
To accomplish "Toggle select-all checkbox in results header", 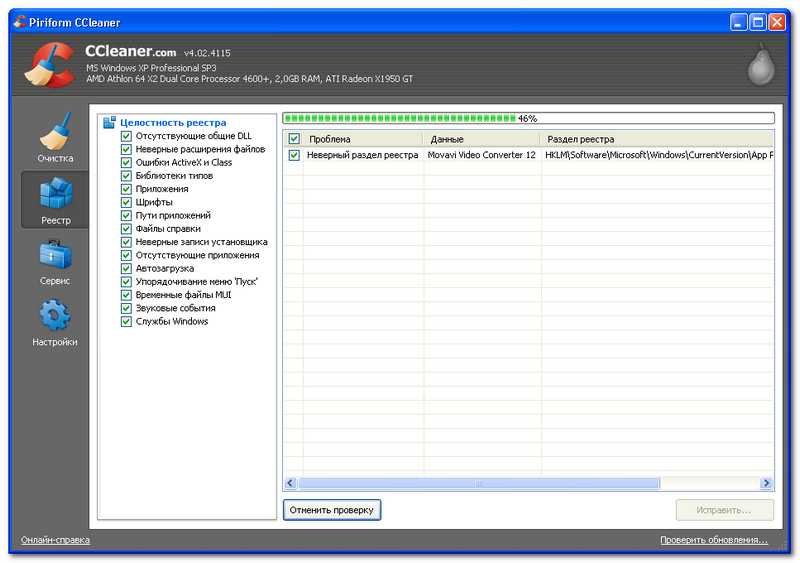I will (x=294, y=139).
